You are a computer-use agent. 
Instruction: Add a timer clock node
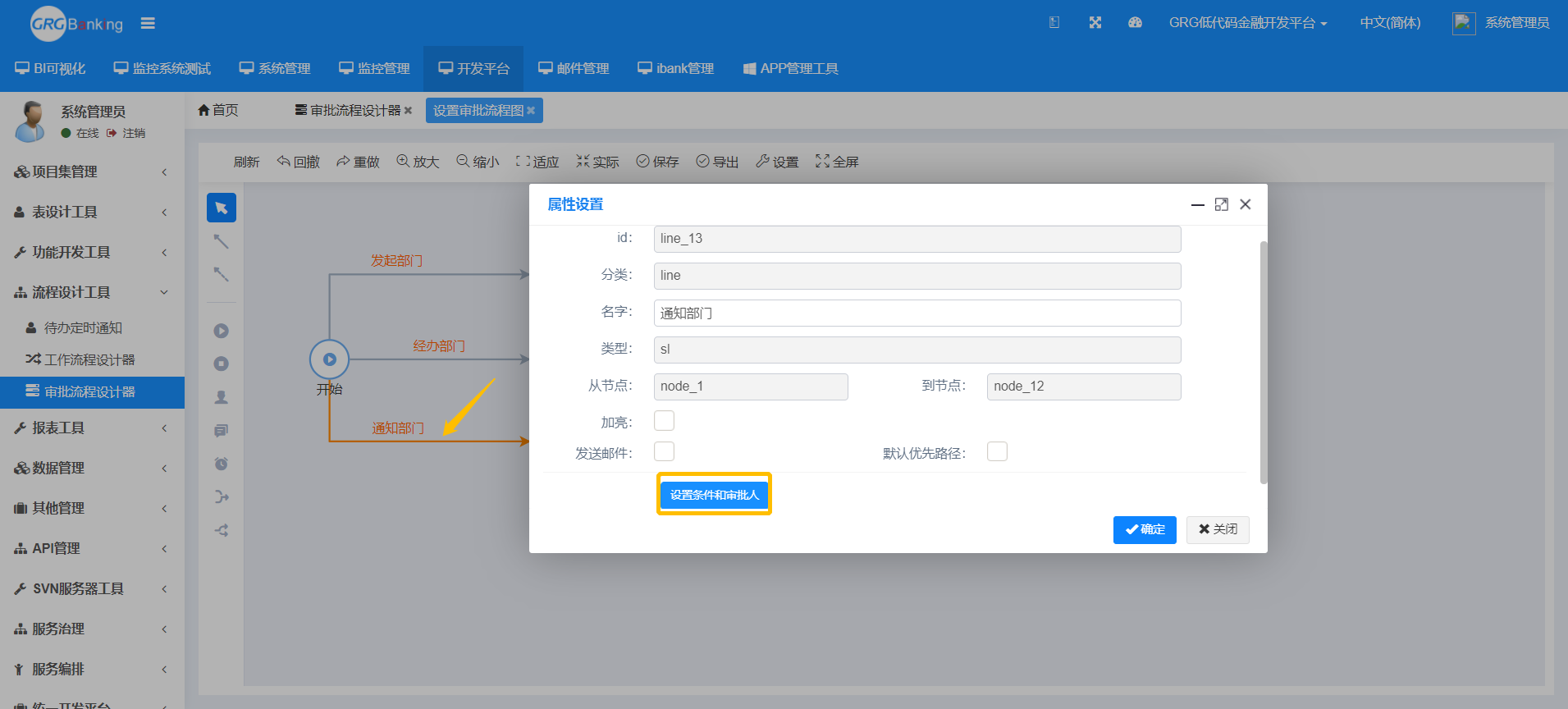(222, 464)
